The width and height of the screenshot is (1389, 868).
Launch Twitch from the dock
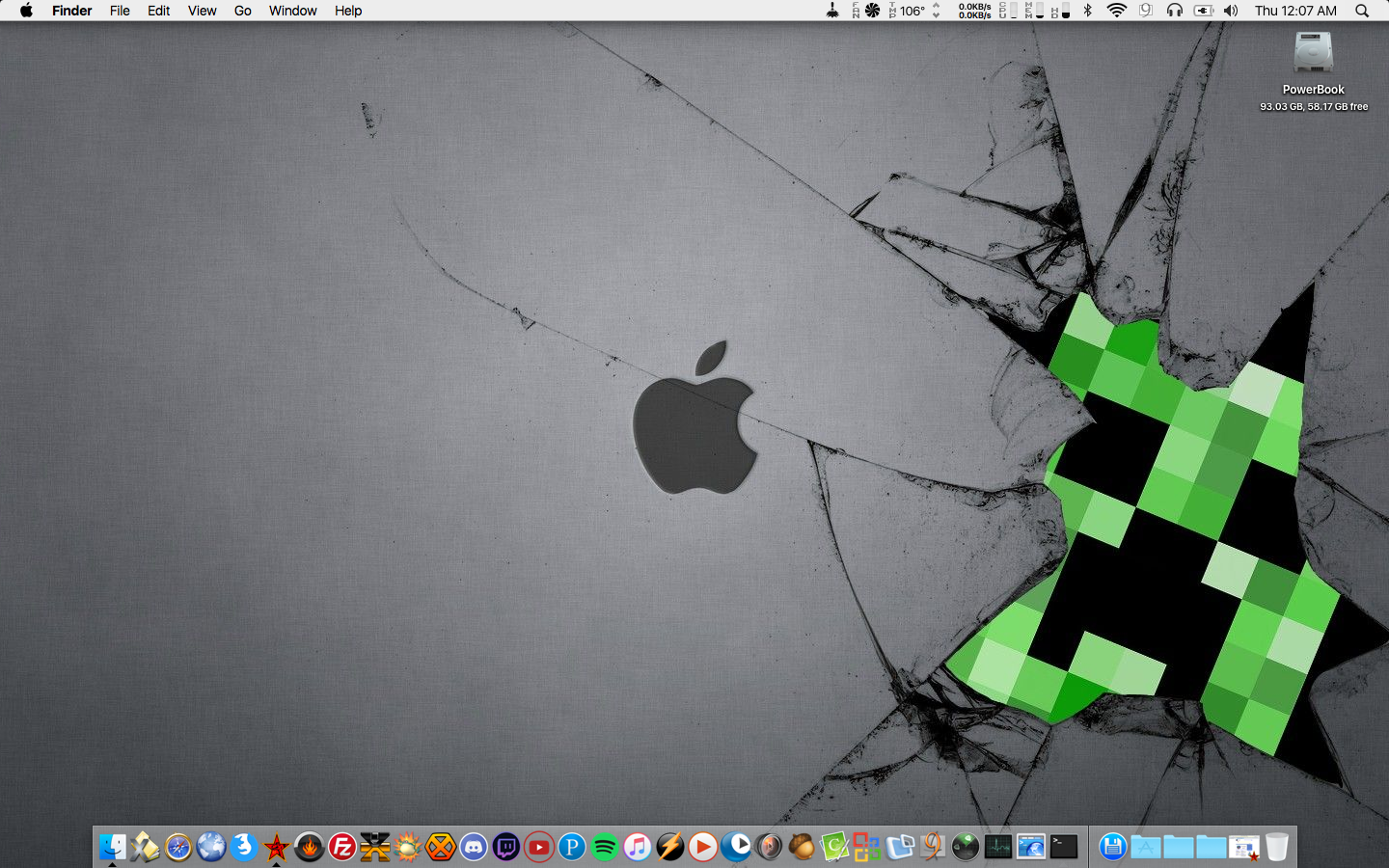click(506, 847)
